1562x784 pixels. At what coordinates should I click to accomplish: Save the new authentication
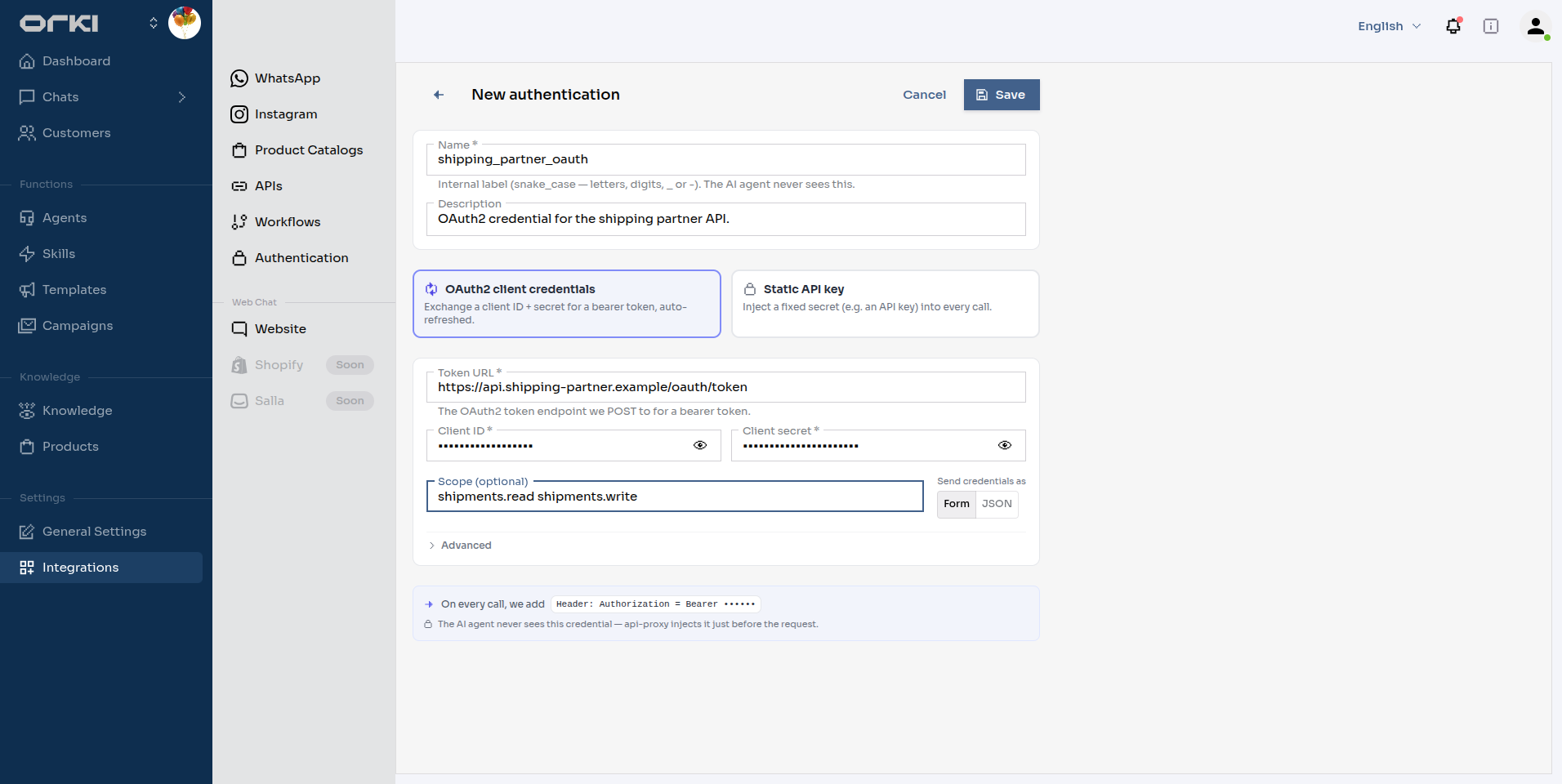tap(1002, 95)
